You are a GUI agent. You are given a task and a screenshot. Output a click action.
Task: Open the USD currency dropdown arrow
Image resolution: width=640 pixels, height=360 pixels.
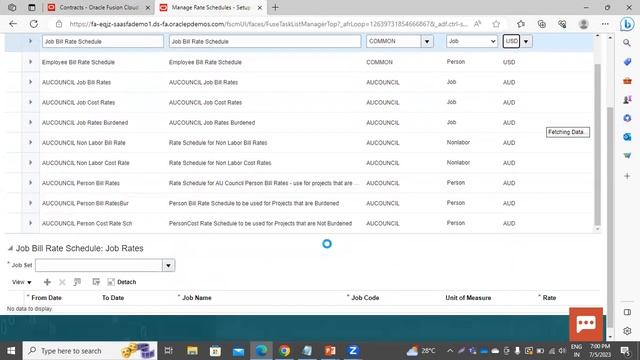526,41
